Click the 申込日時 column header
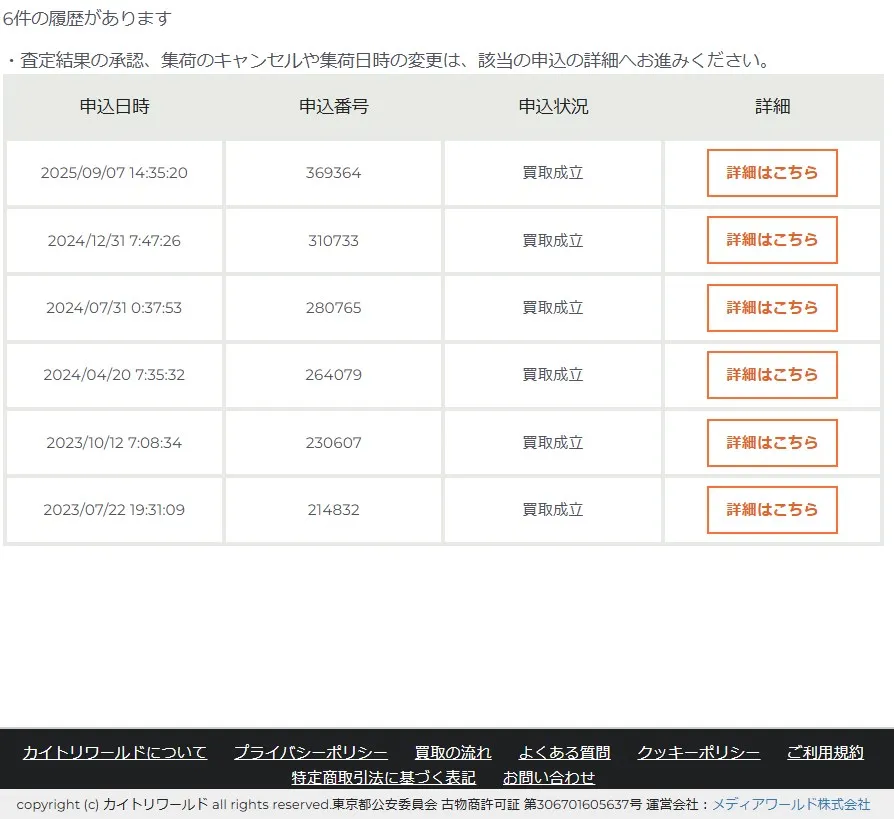Image resolution: width=894 pixels, height=819 pixels. [x=114, y=107]
